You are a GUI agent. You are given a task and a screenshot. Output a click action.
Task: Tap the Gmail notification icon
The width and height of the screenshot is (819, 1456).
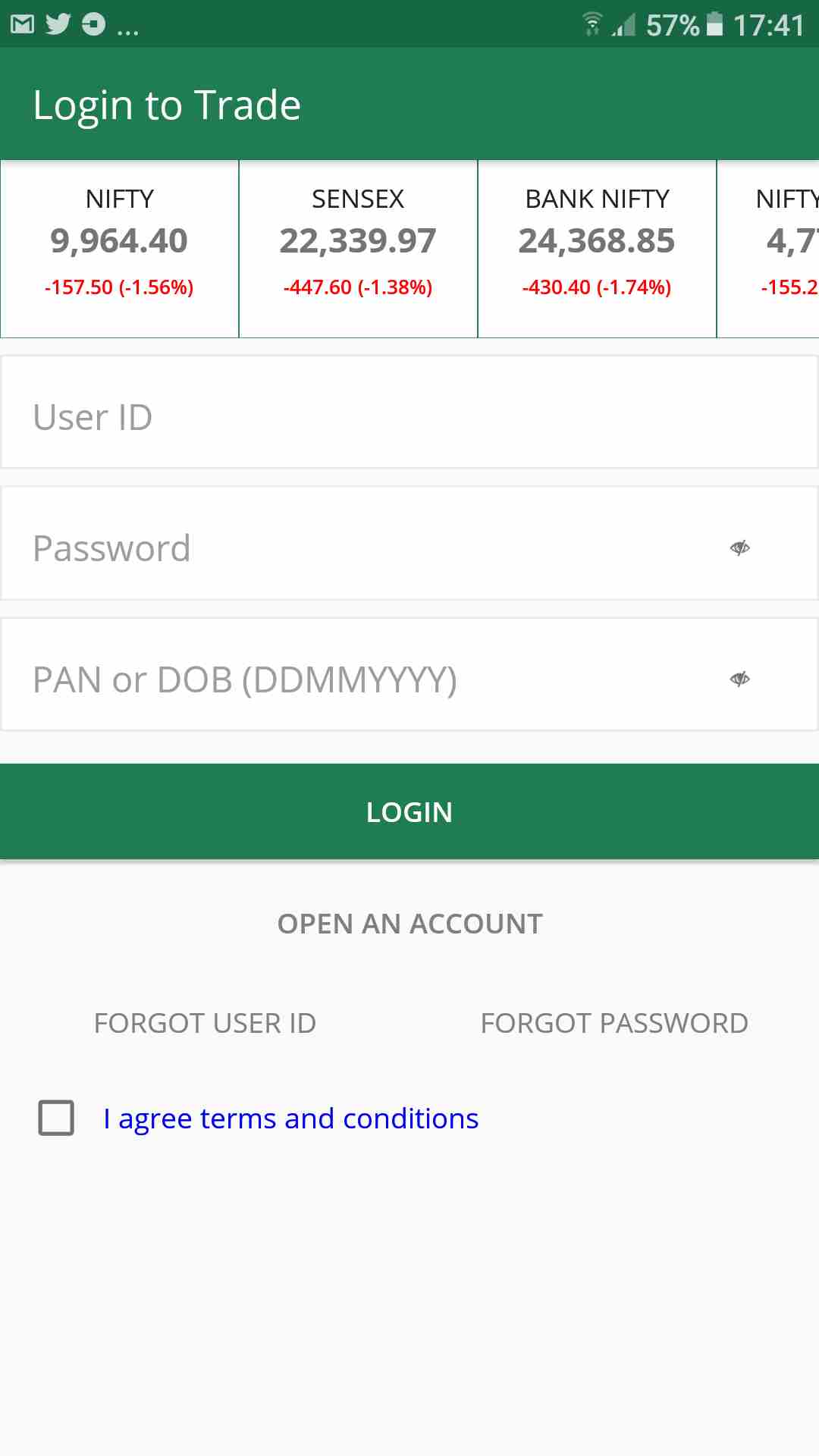click(x=23, y=24)
